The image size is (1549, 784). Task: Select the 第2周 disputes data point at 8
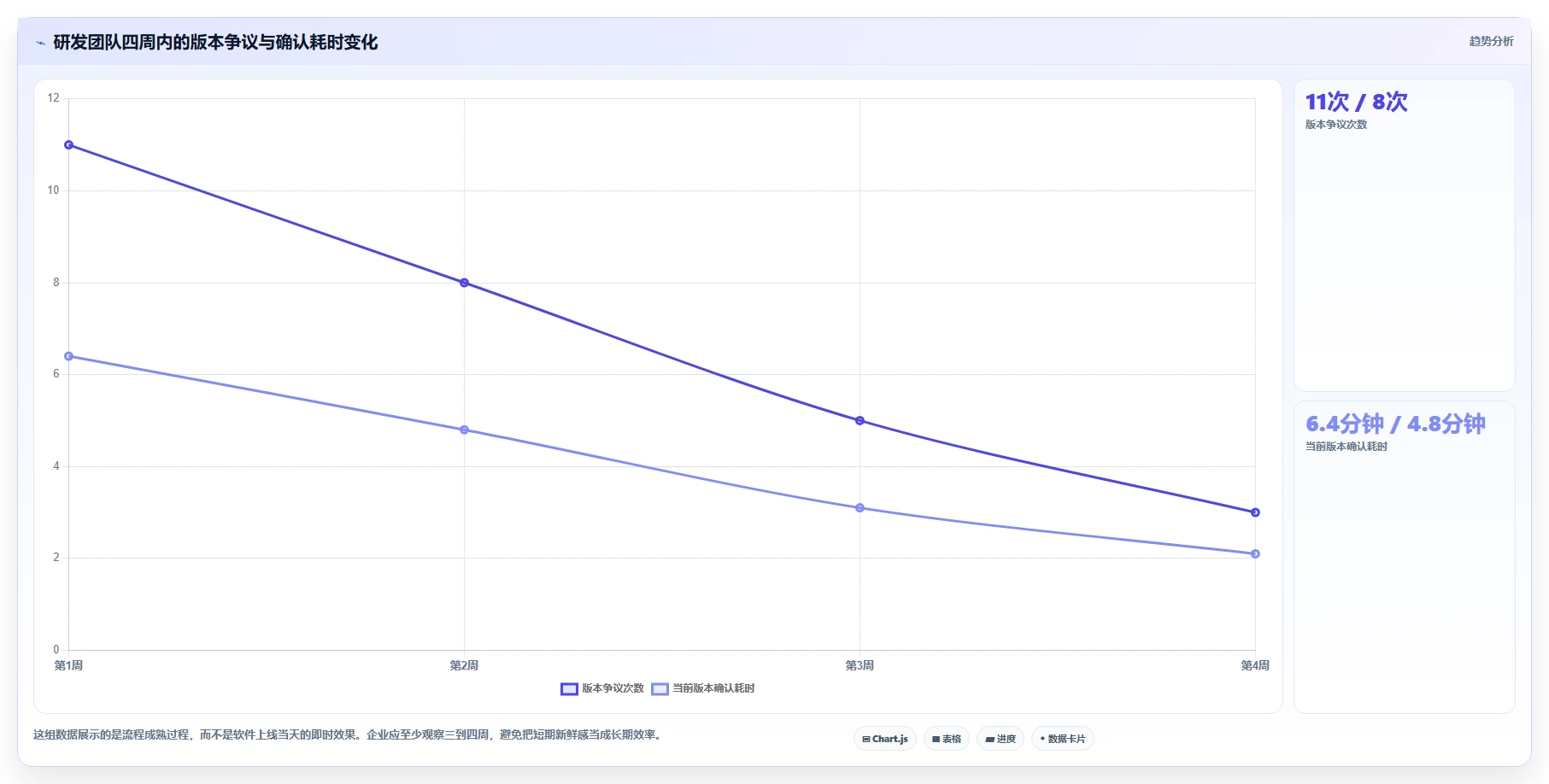[464, 283]
